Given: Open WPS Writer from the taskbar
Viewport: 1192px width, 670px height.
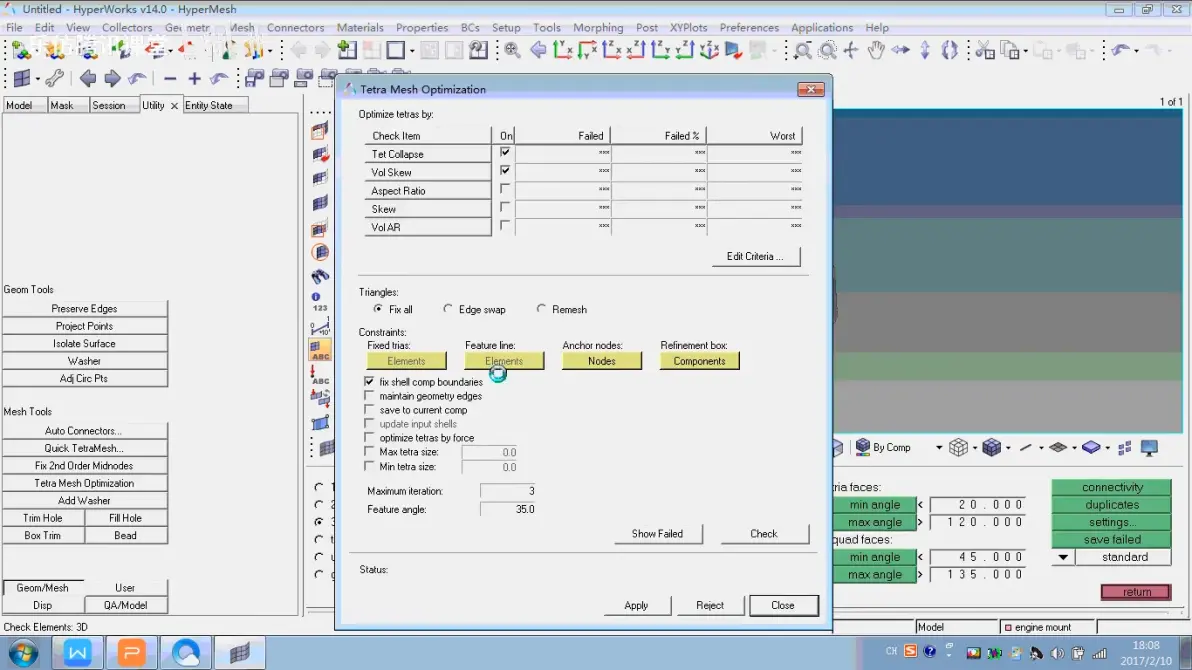Looking at the screenshot, I should coord(78,653).
